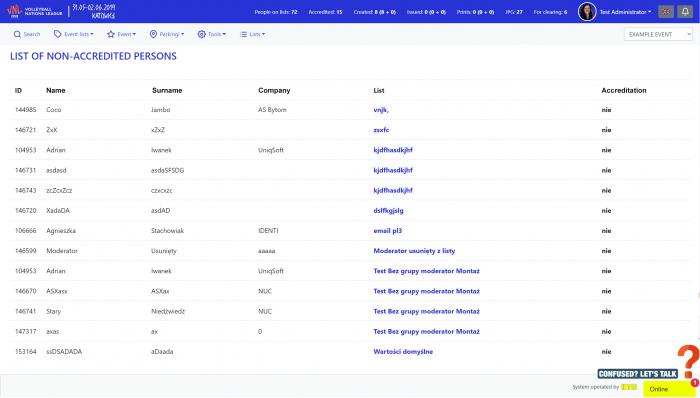Click ID 106666 cell

coord(25,231)
